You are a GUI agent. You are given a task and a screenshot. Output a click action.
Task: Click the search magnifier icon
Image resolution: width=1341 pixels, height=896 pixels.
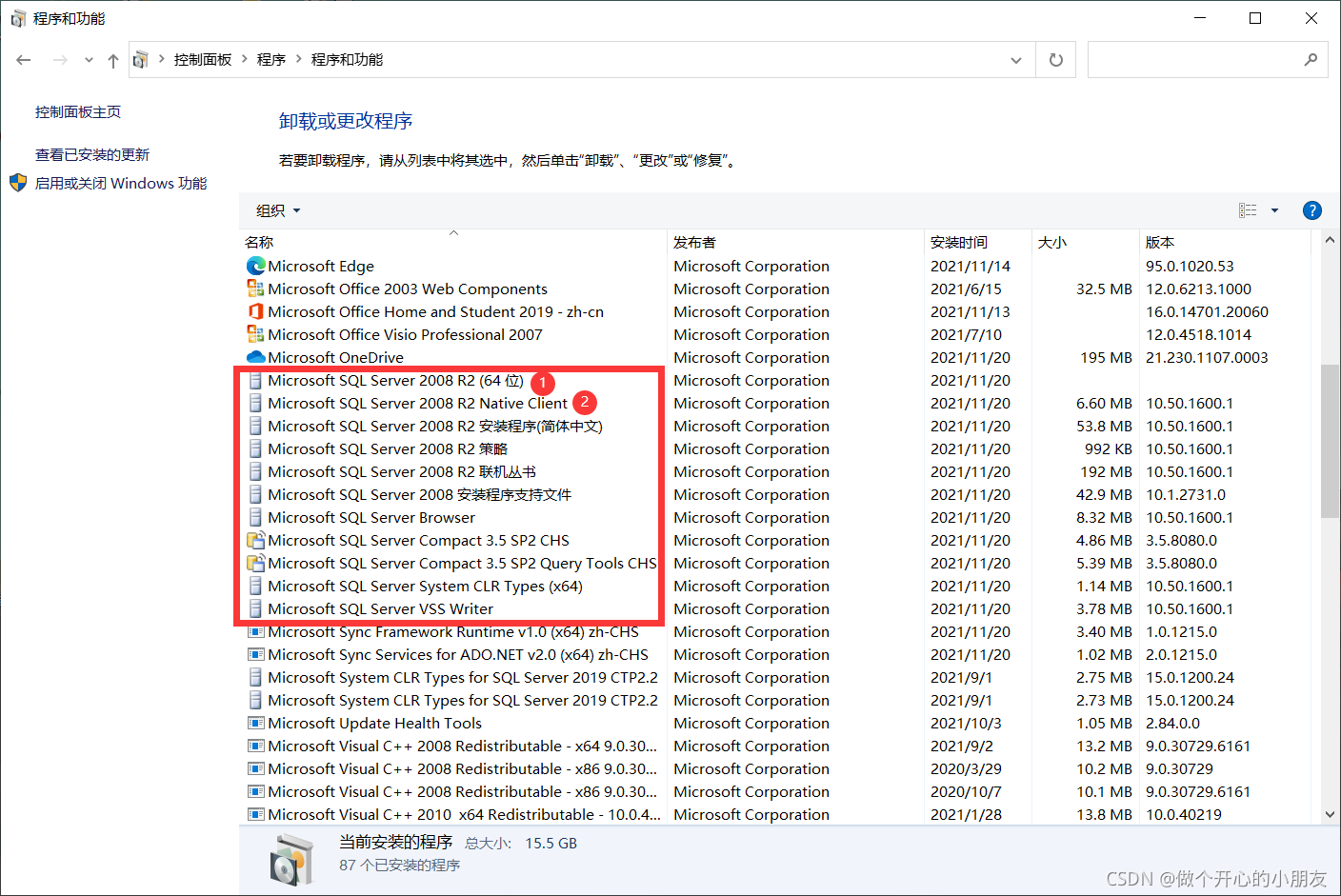(1311, 59)
